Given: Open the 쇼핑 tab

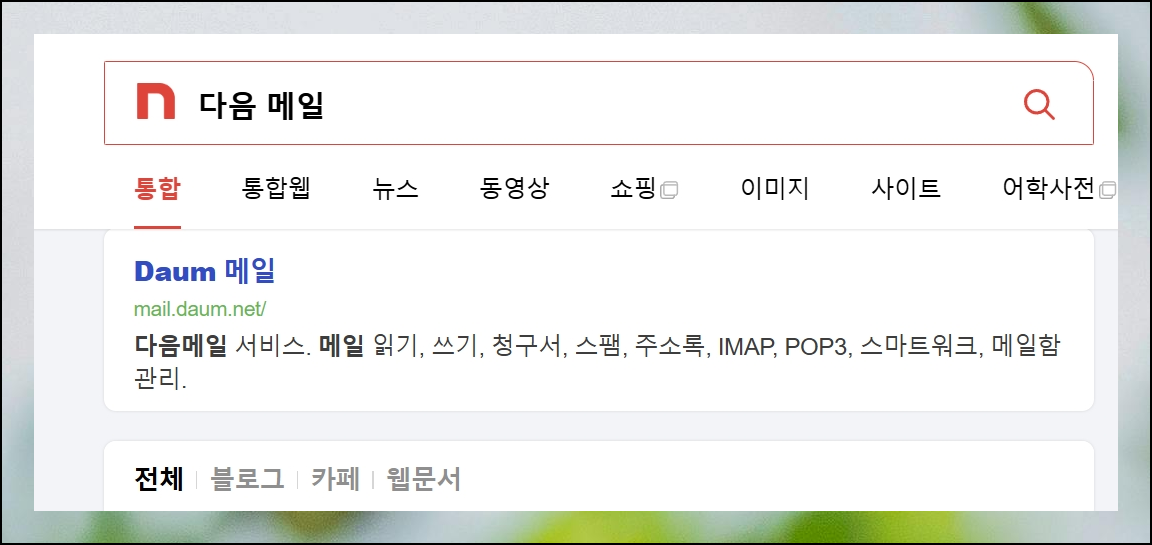Looking at the screenshot, I should (x=633, y=190).
